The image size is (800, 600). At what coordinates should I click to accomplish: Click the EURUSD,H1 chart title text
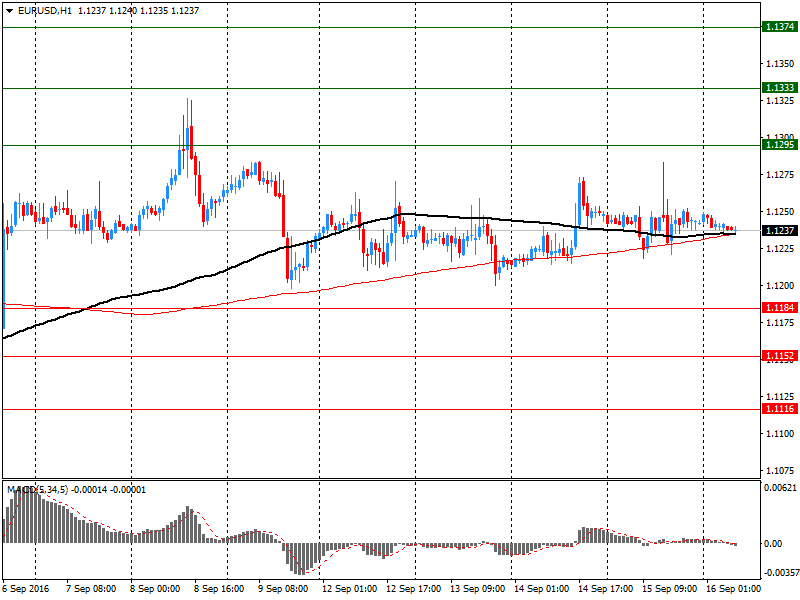45,11
